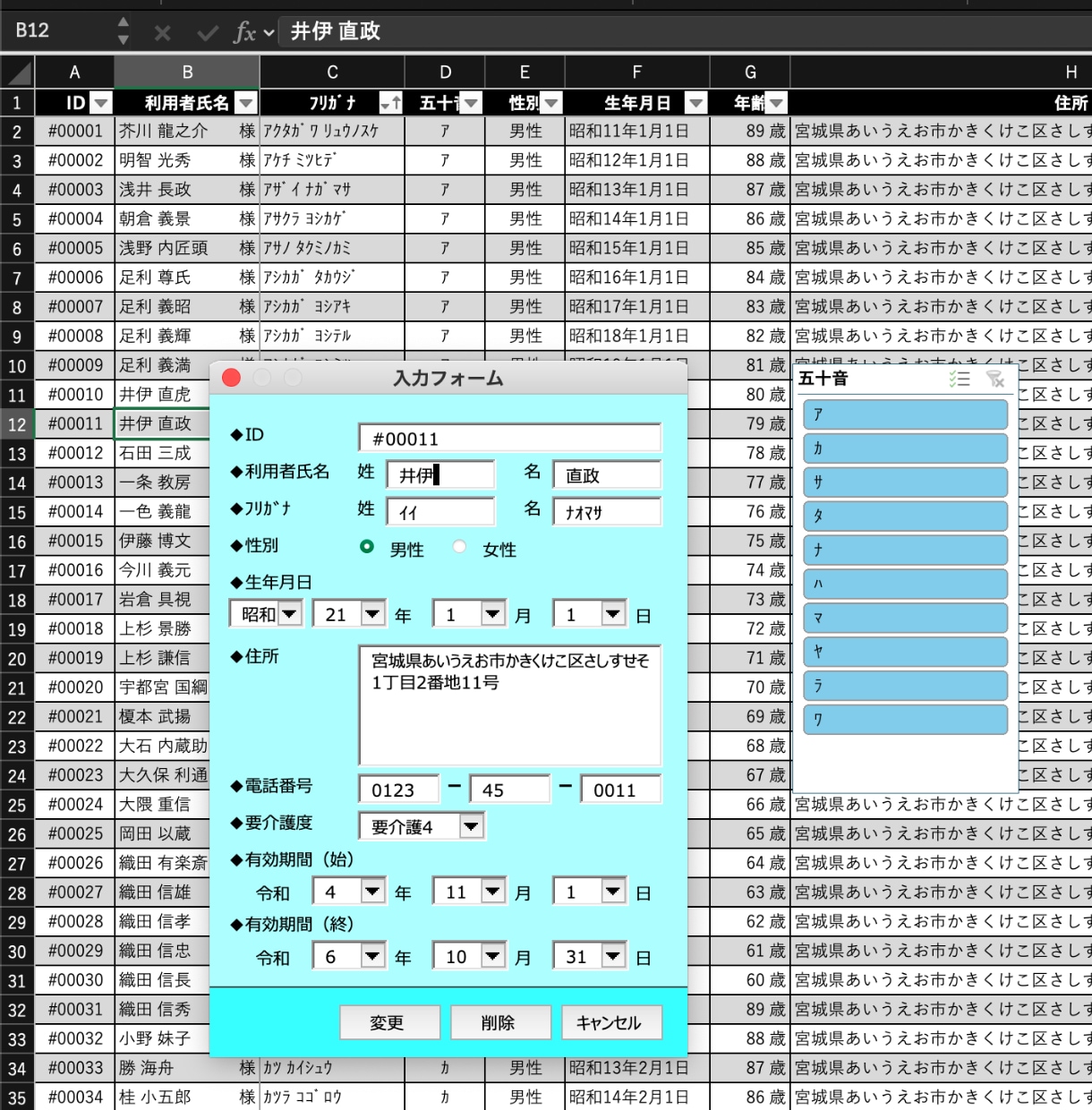This screenshot has width=1092, height=1110.
Task: Open 生年月日 column filter dropdown
Action: tap(695, 103)
